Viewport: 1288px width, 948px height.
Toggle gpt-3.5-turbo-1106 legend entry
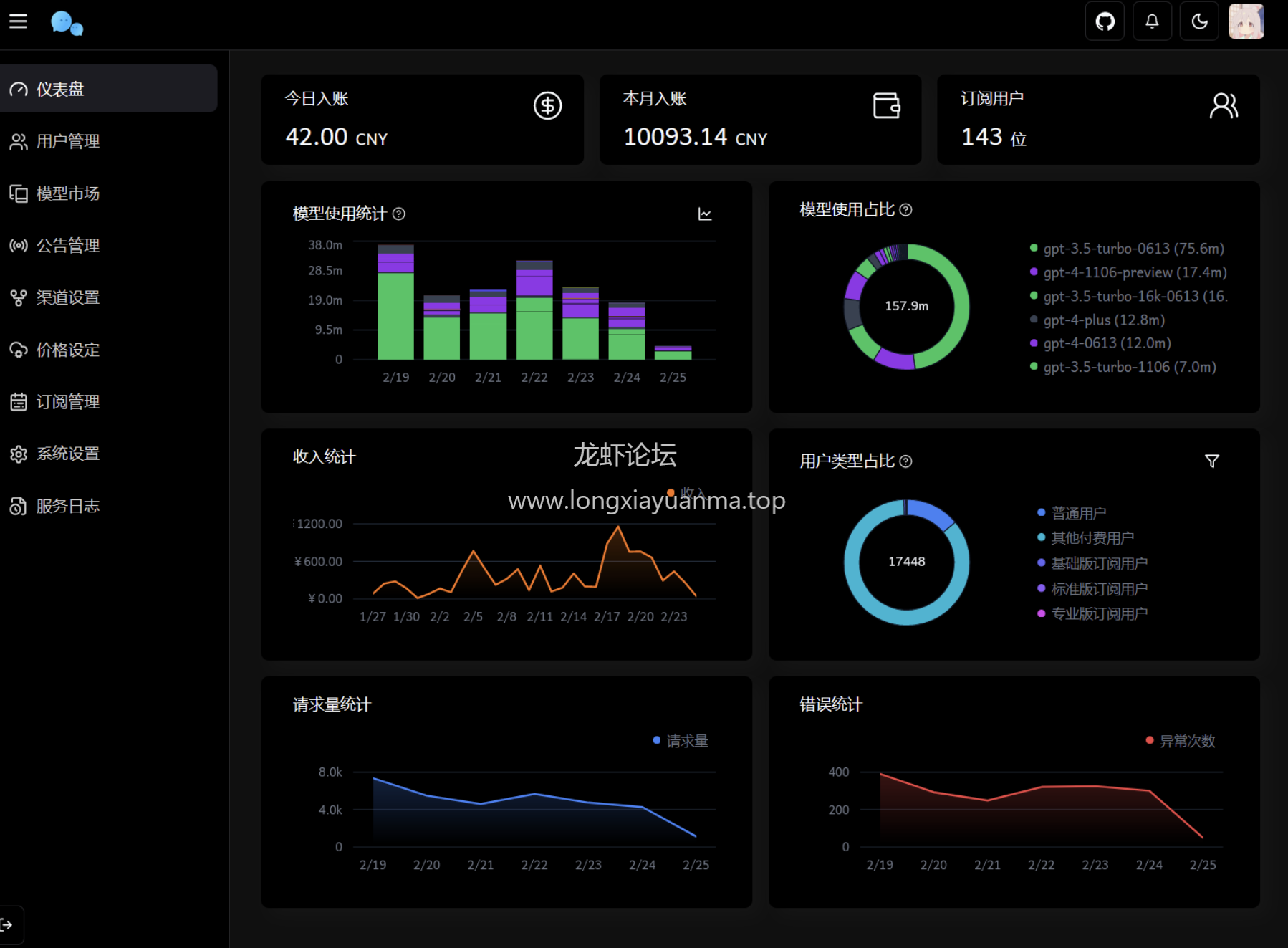[1123, 367]
